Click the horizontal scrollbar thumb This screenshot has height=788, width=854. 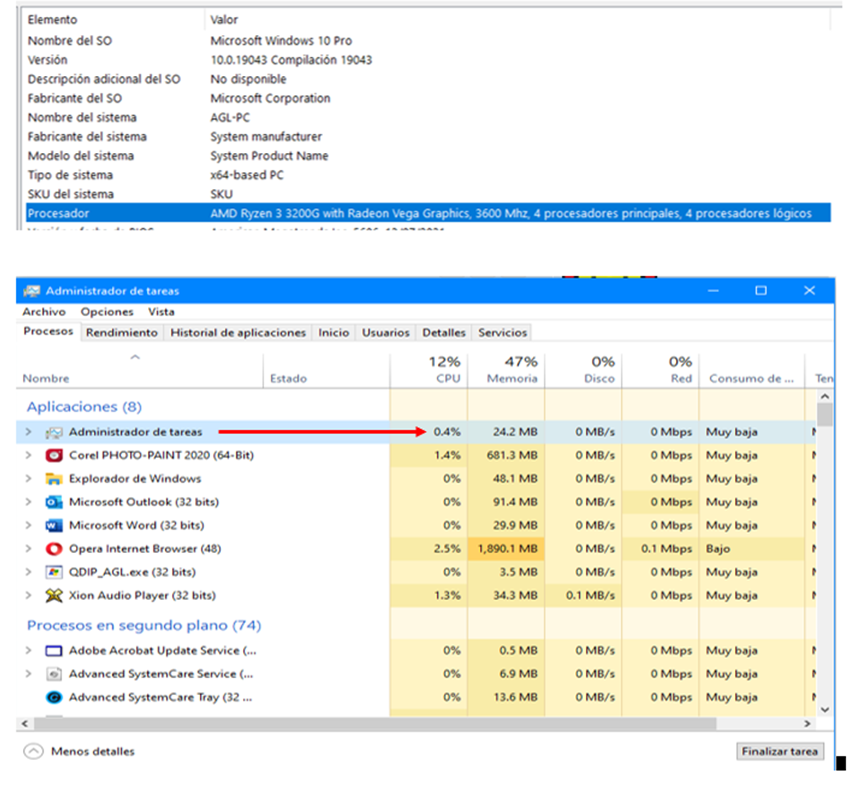375,724
